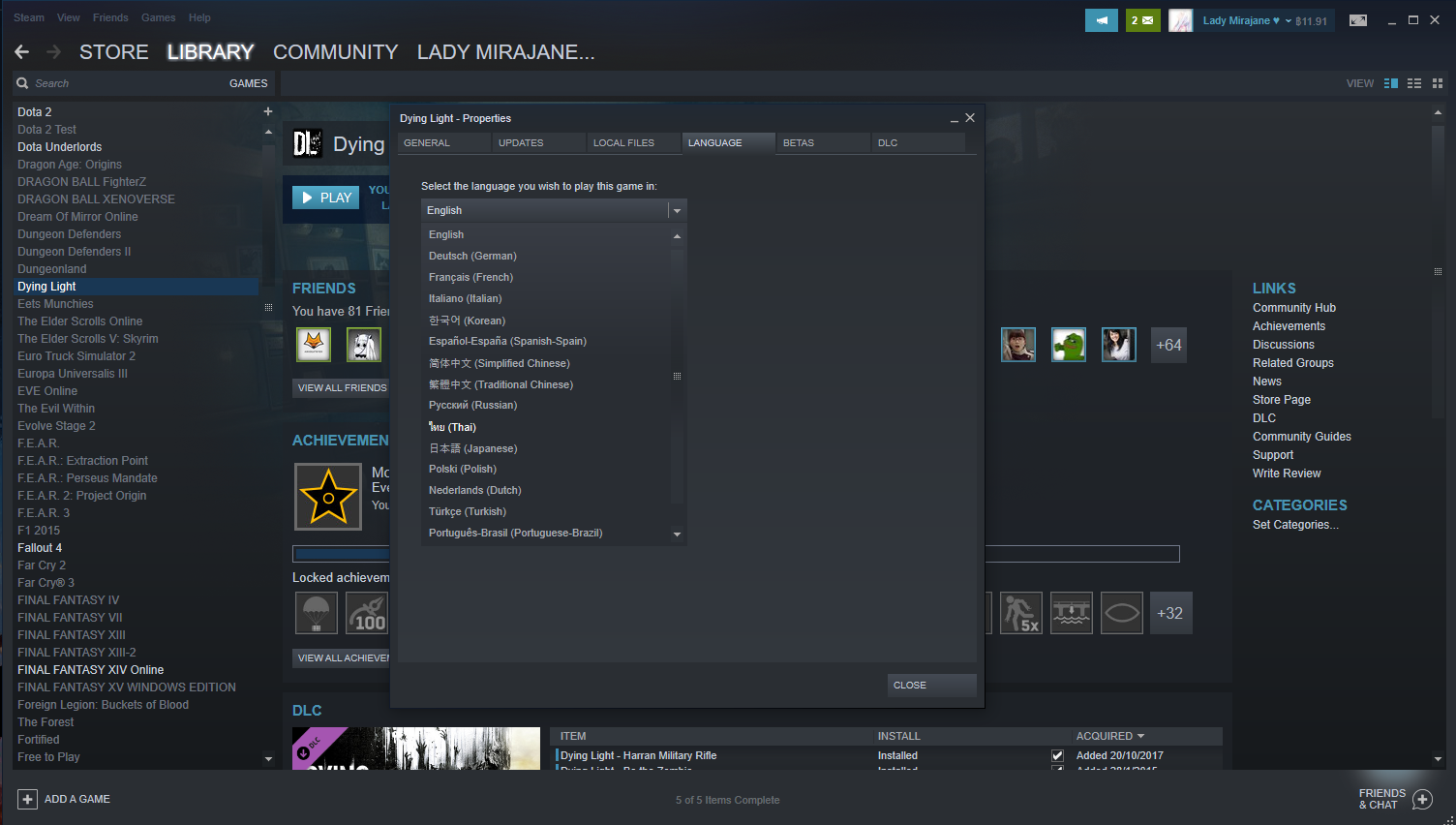Open the GAMES filter dropdown
Viewport: 1456px width, 825px height.
tap(249, 83)
